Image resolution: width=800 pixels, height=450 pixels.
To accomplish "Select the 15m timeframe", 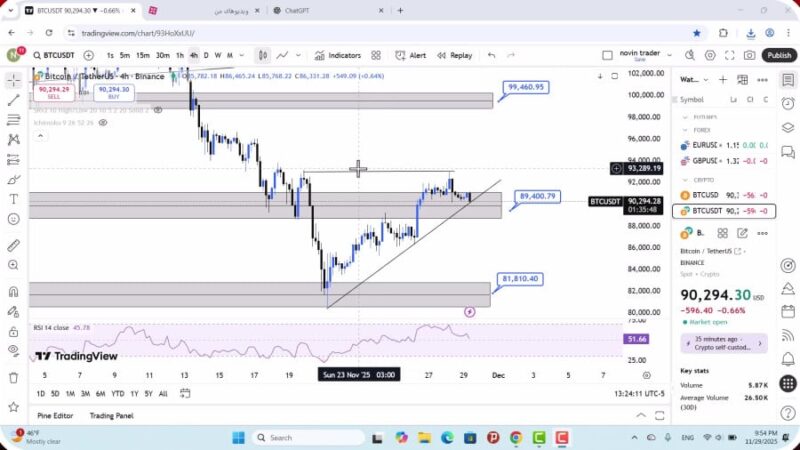I will (143, 55).
